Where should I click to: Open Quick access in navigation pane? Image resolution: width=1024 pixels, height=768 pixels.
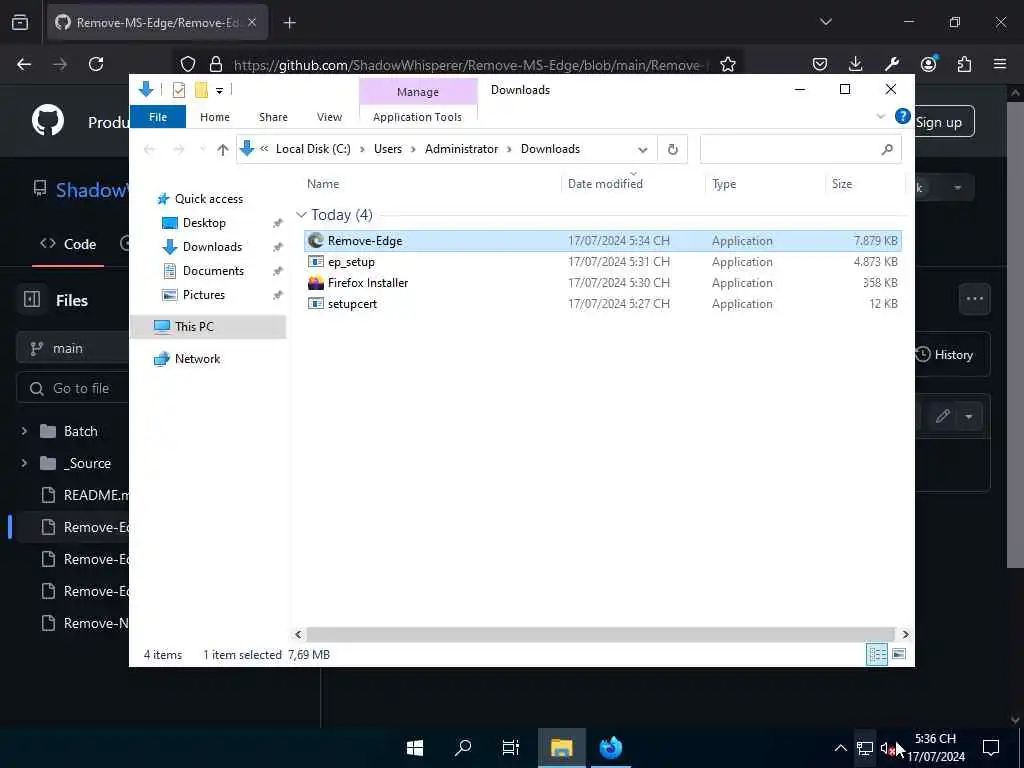pyautogui.click(x=208, y=199)
